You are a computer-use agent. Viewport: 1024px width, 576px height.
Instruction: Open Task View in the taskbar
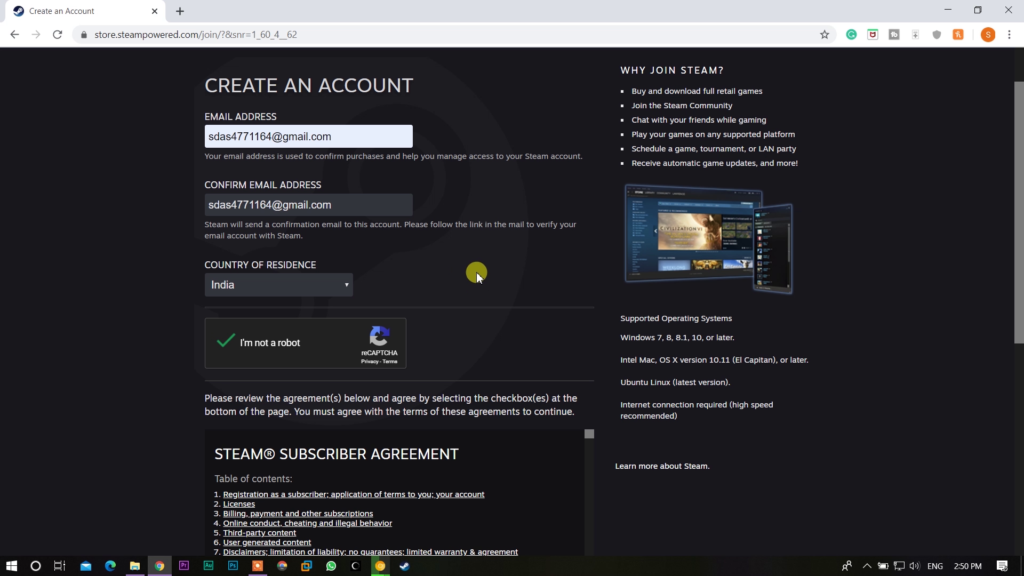point(59,566)
